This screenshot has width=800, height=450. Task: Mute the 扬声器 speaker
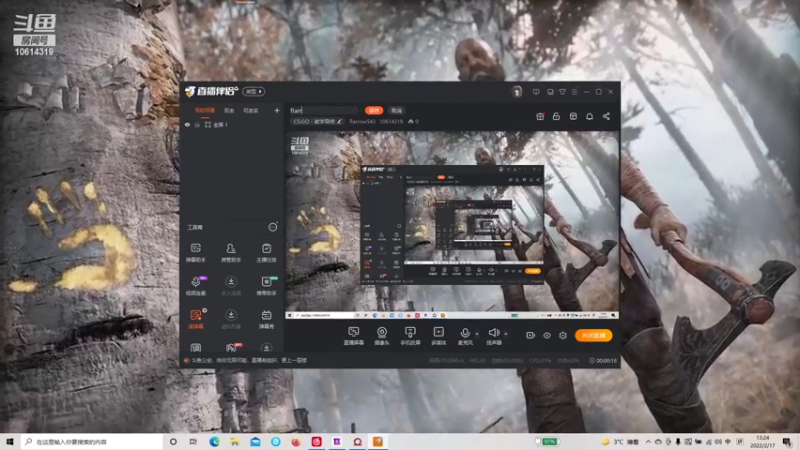pos(493,336)
